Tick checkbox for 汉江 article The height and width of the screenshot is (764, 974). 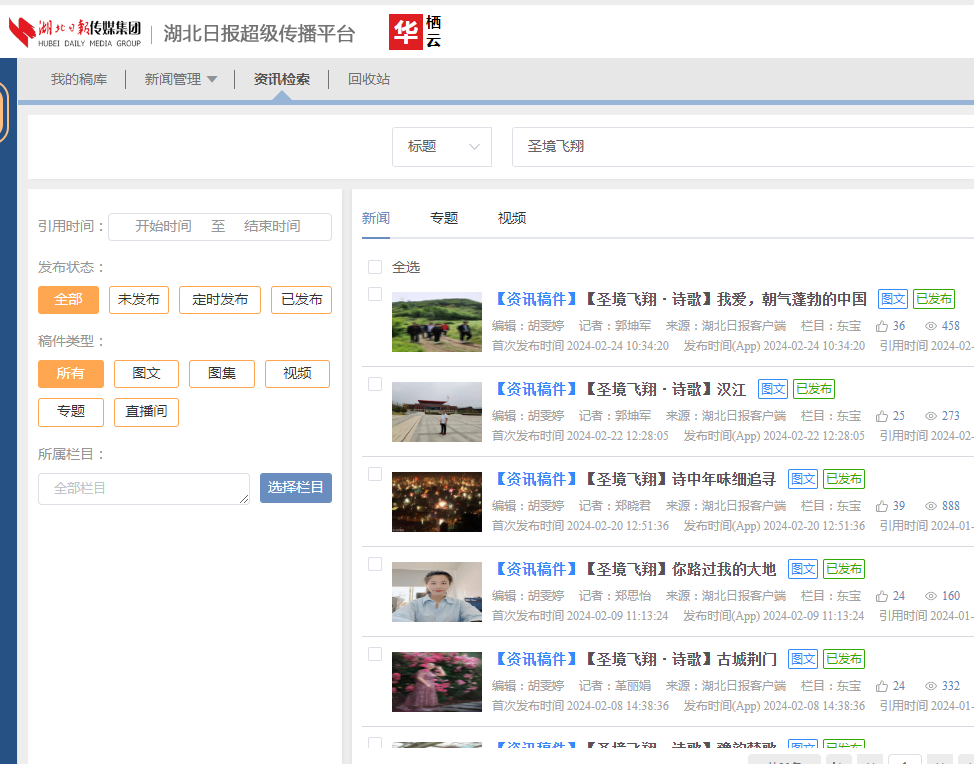tap(375, 384)
